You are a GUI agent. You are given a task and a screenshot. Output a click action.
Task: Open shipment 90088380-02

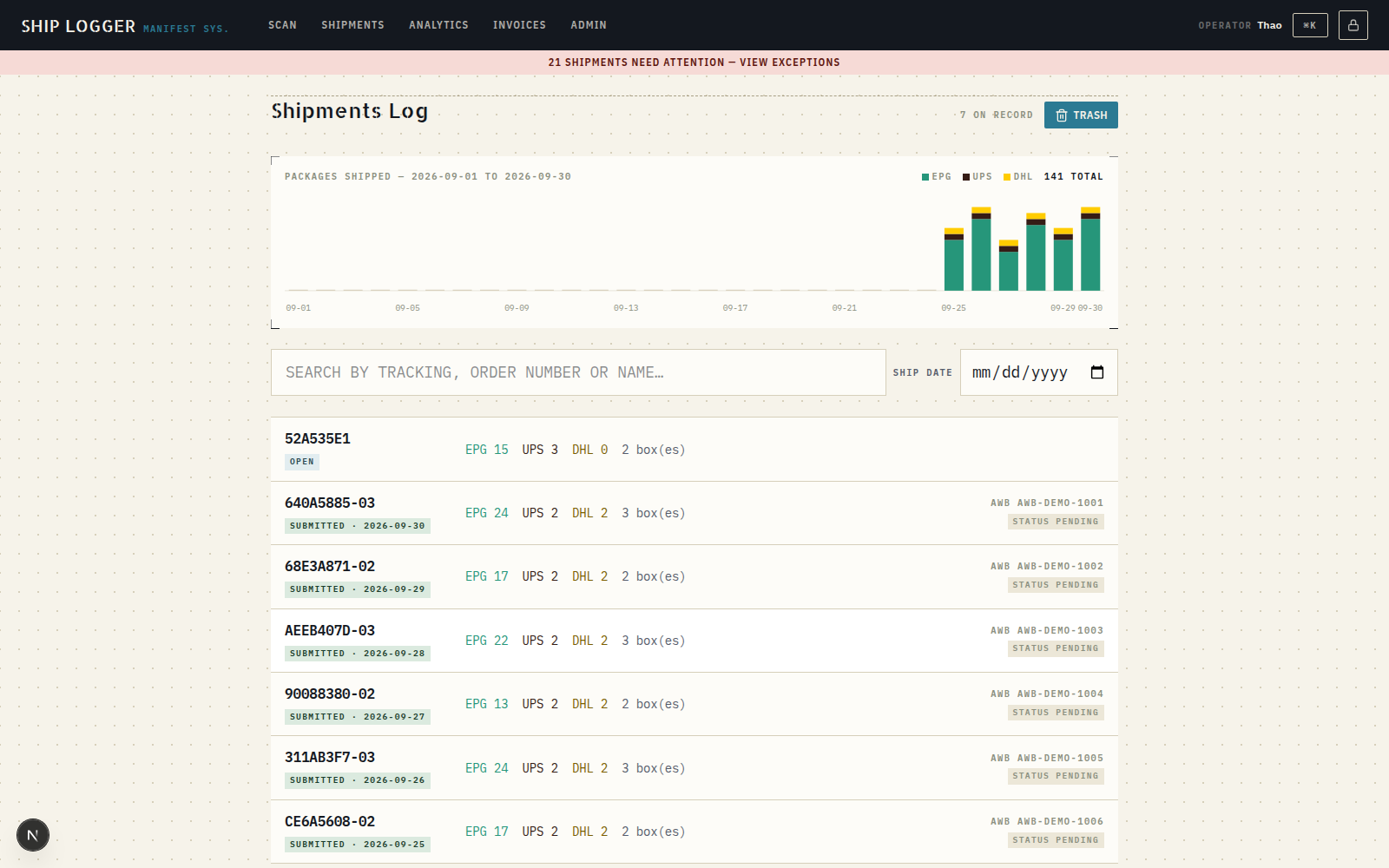694,704
